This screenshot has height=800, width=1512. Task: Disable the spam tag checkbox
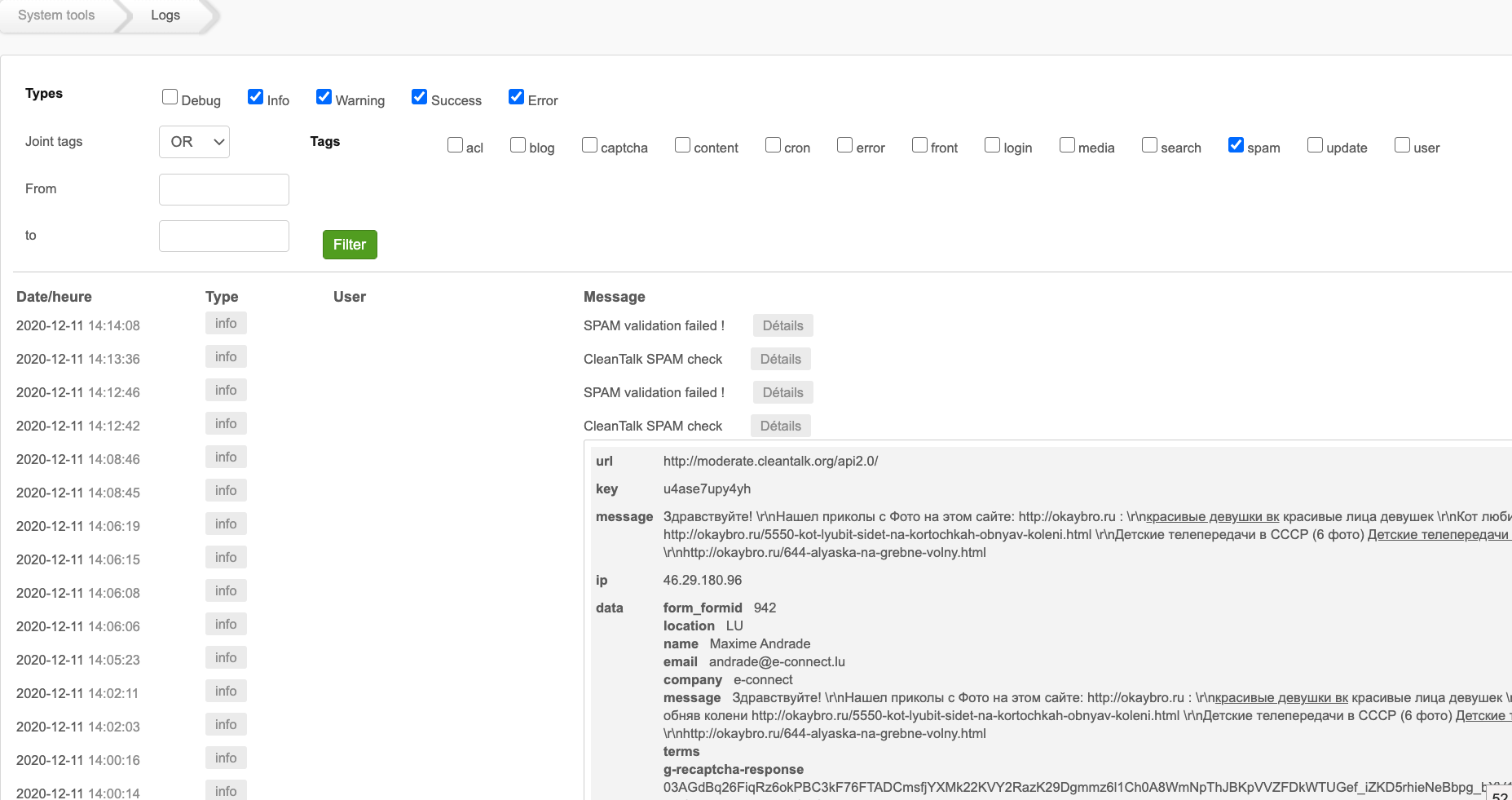pyautogui.click(x=1236, y=145)
